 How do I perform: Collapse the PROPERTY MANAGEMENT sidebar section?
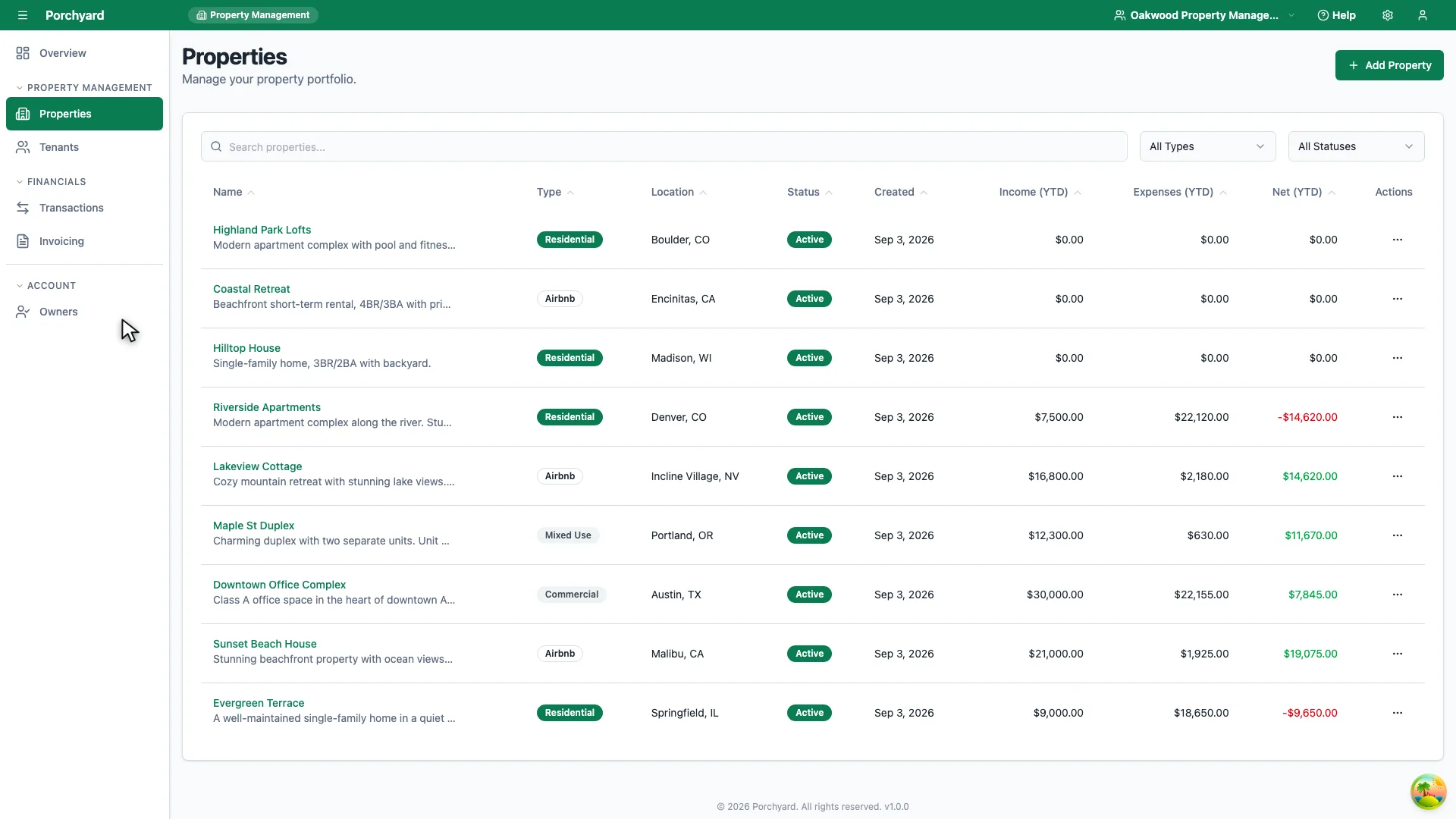tap(84, 88)
